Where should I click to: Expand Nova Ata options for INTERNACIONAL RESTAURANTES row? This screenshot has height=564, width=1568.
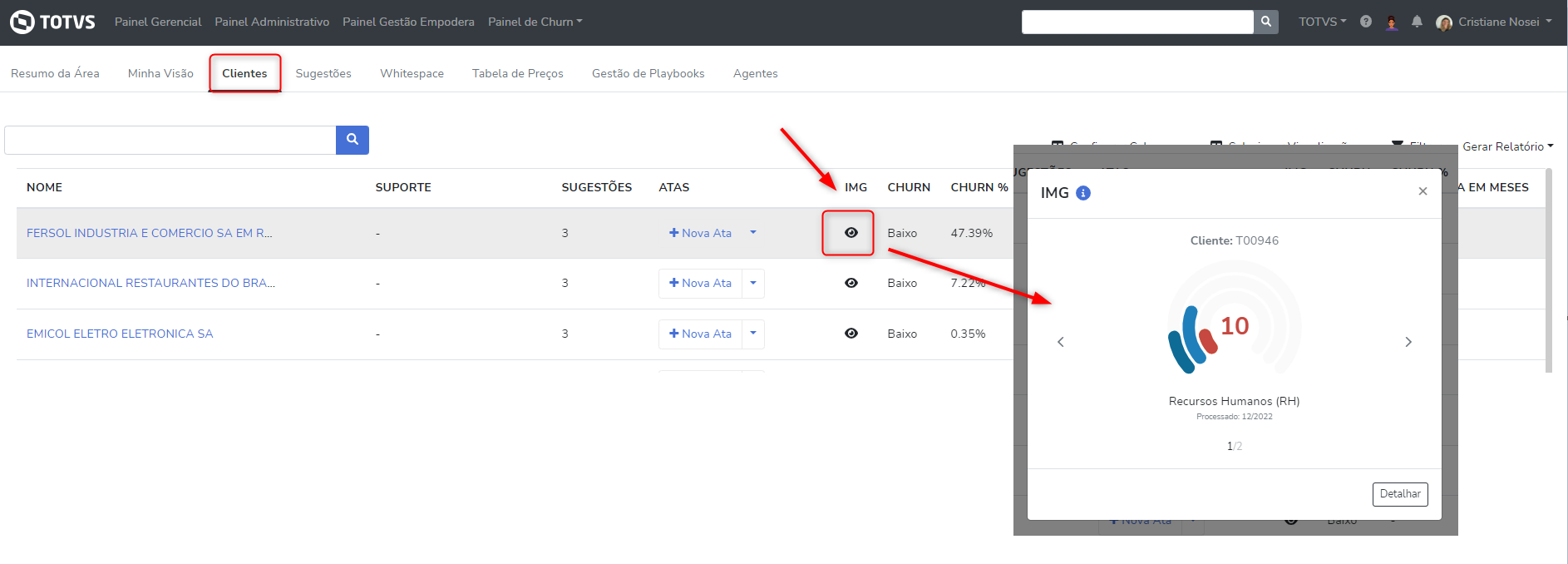[x=753, y=283]
